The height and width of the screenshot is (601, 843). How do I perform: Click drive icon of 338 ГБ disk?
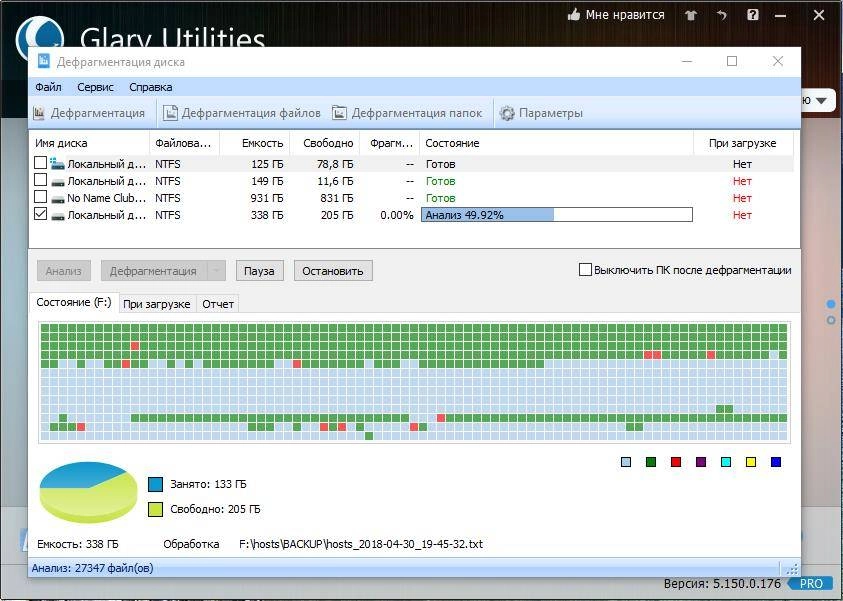tap(58, 216)
